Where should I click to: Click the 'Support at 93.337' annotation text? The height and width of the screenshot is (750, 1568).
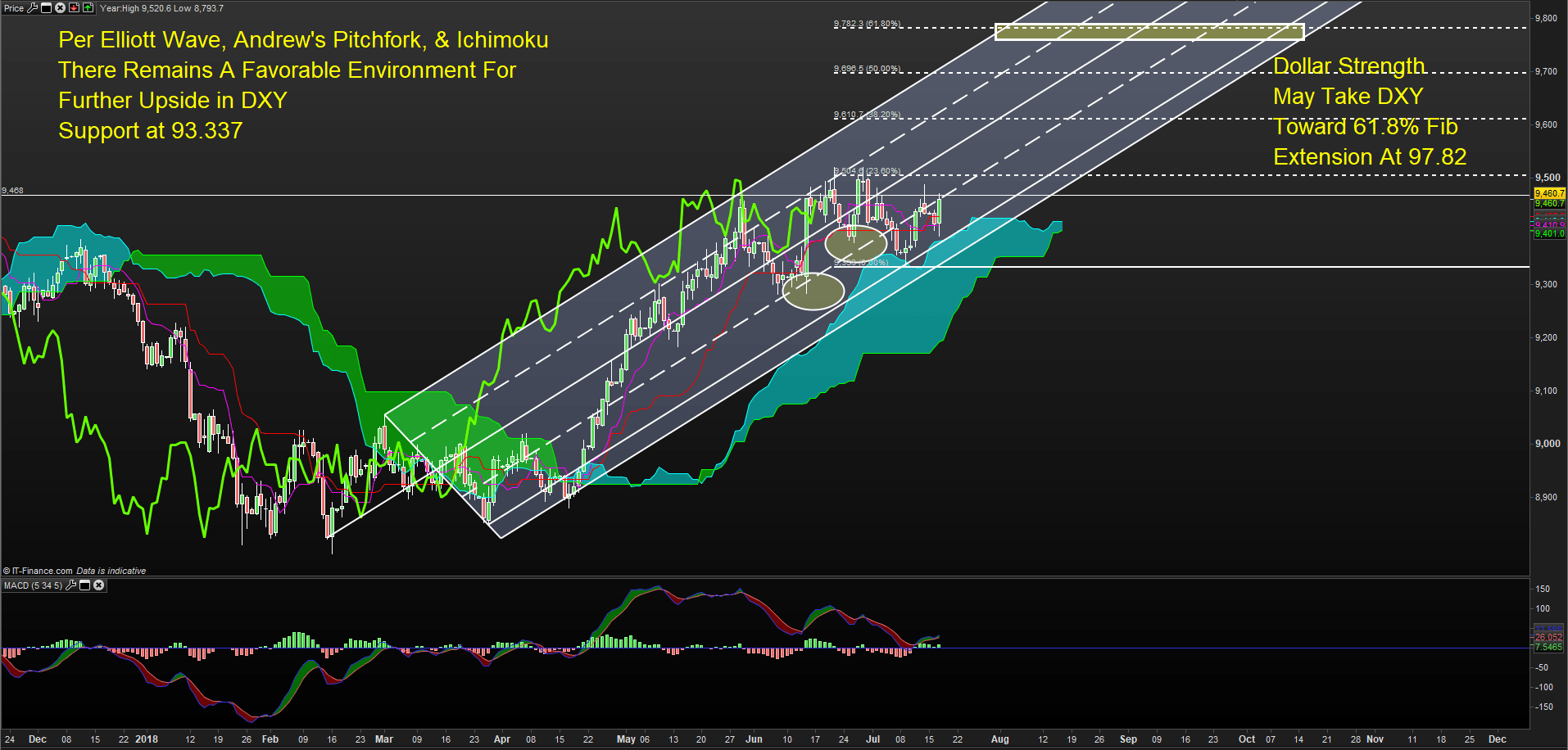(151, 130)
